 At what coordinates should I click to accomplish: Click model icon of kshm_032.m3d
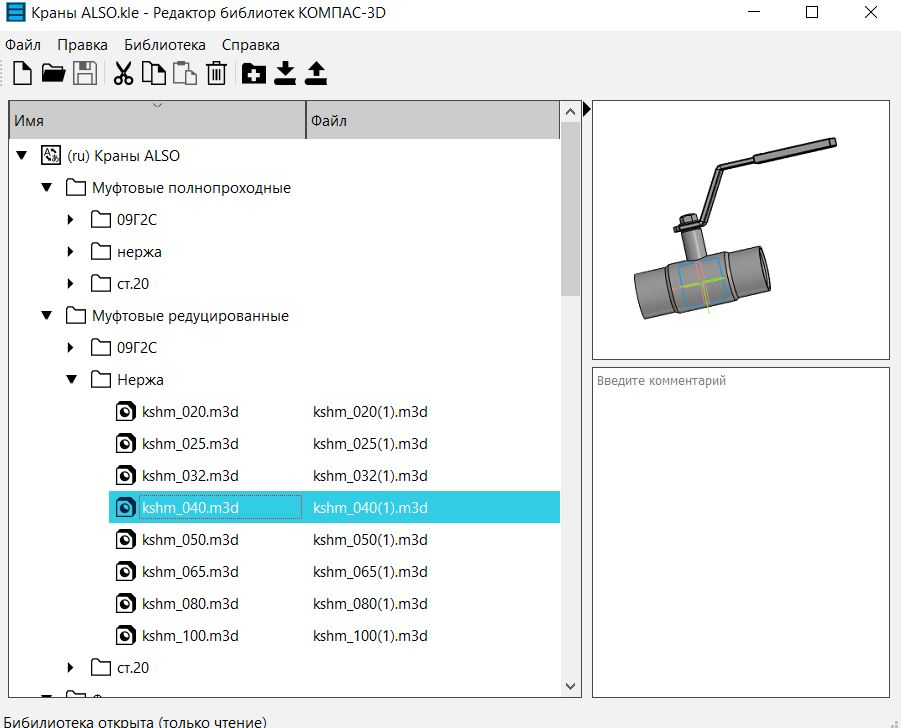pyautogui.click(x=126, y=476)
